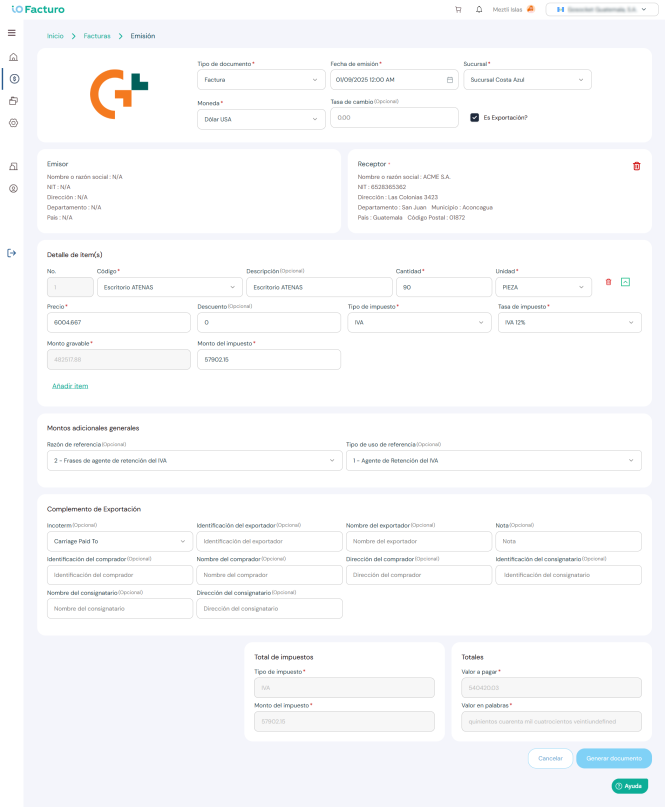
Task: Open the Código Escritorio ATENAS dropdown
Action: [169, 287]
